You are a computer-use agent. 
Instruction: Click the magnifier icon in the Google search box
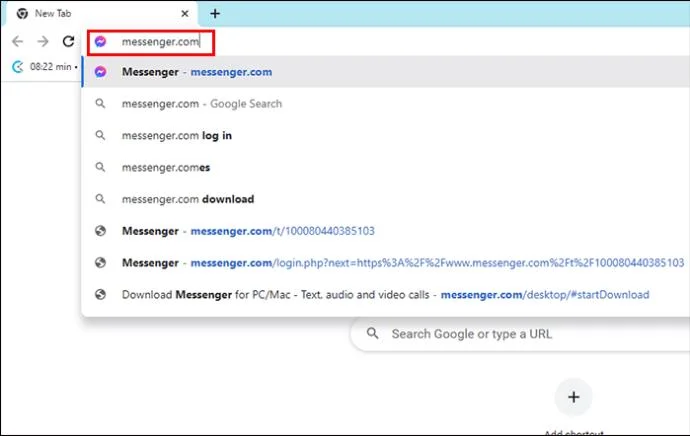pos(373,333)
